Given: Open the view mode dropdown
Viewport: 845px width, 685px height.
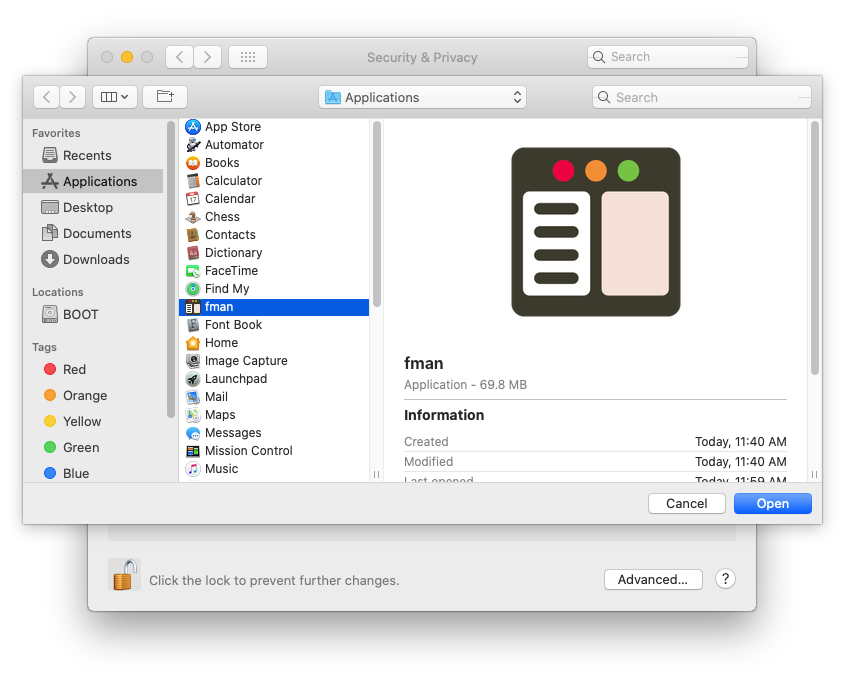Looking at the screenshot, I should coord(115,97).
